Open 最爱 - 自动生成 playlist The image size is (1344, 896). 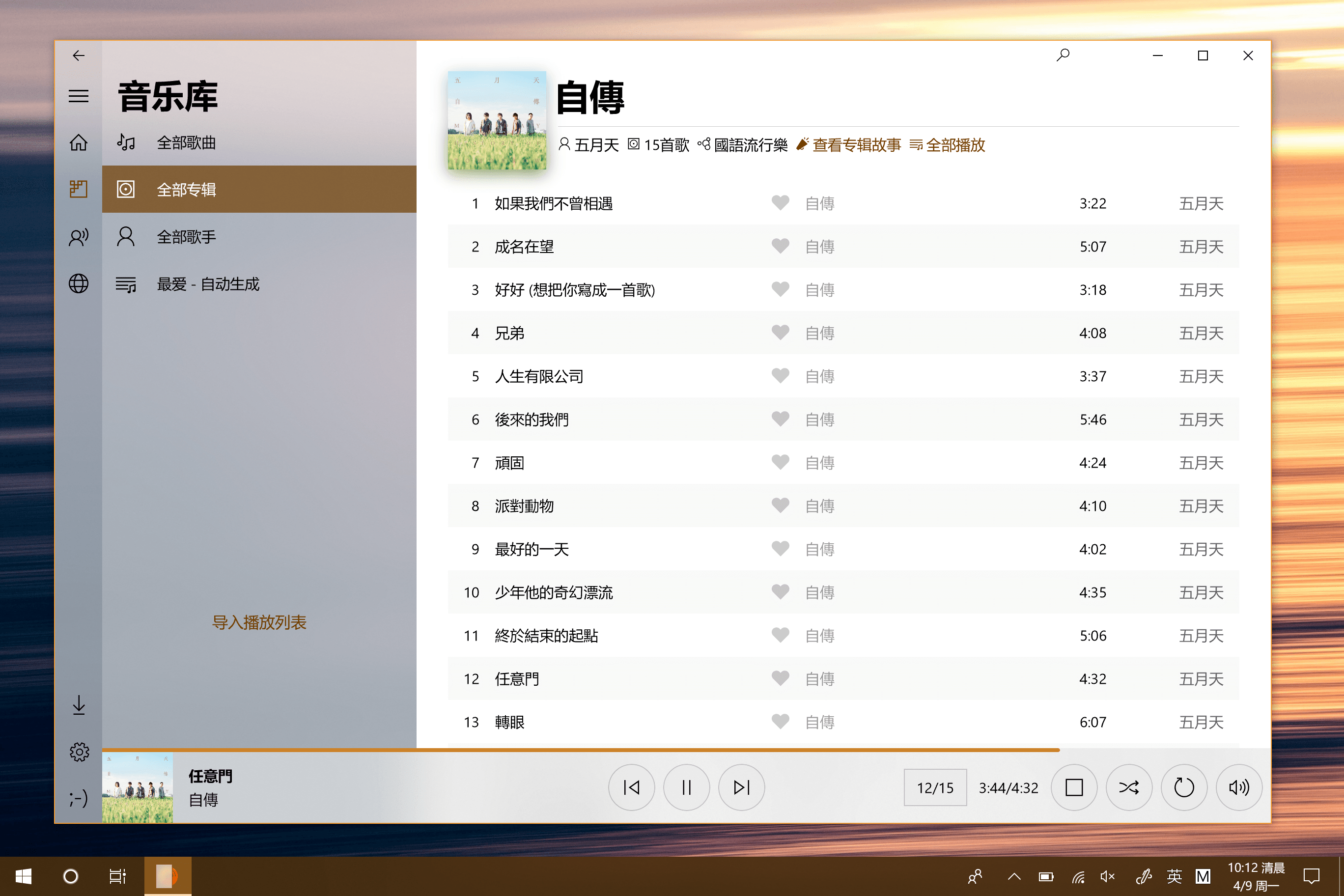(259, 283)
